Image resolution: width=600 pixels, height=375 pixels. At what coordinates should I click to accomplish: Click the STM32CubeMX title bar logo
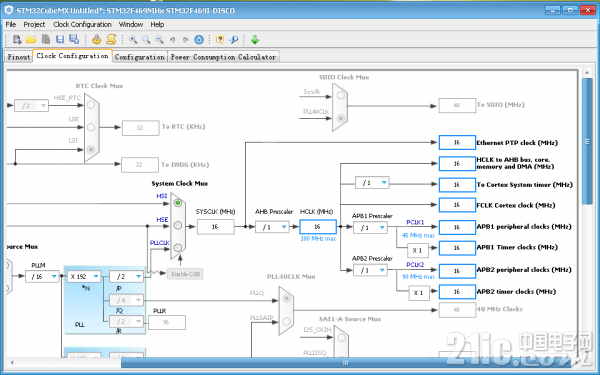point(9,10)
